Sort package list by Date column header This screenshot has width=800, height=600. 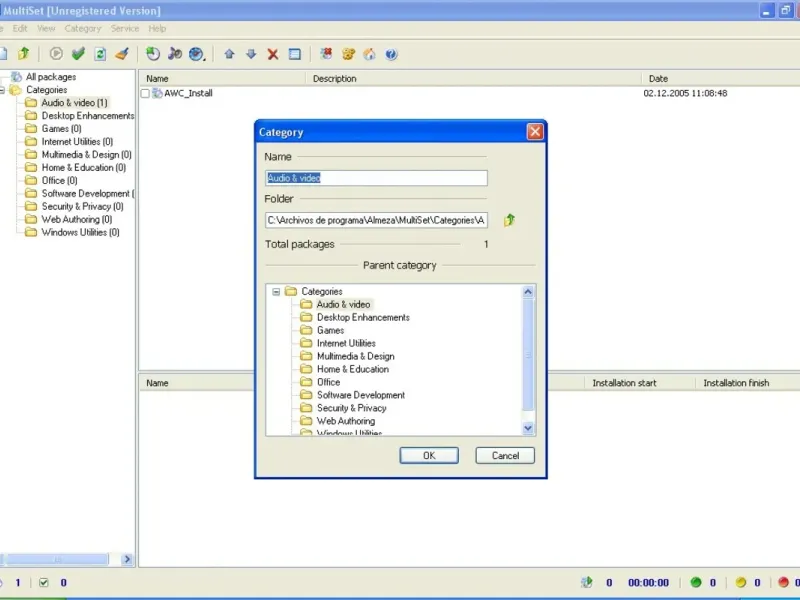tap(720, 79)
